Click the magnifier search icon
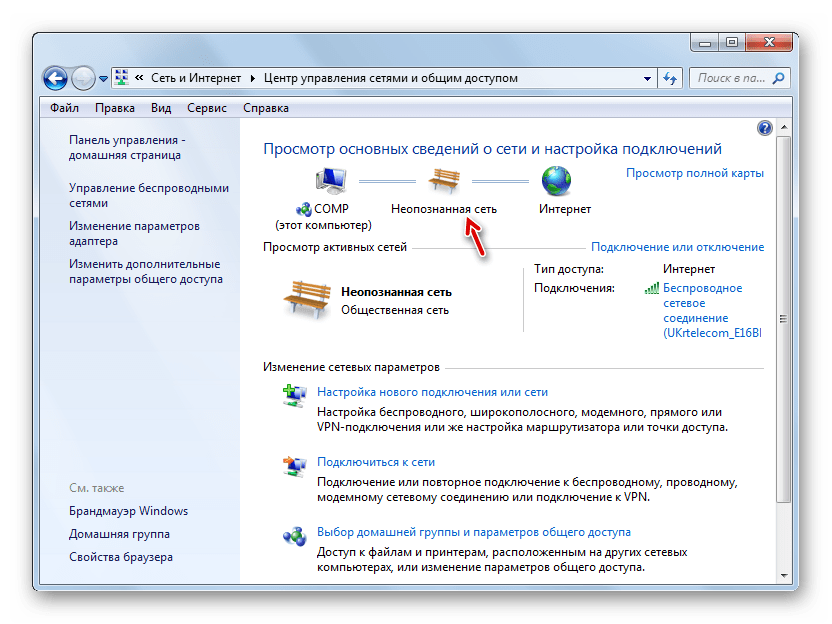832x624 pixels. click(x=778, y=79)
